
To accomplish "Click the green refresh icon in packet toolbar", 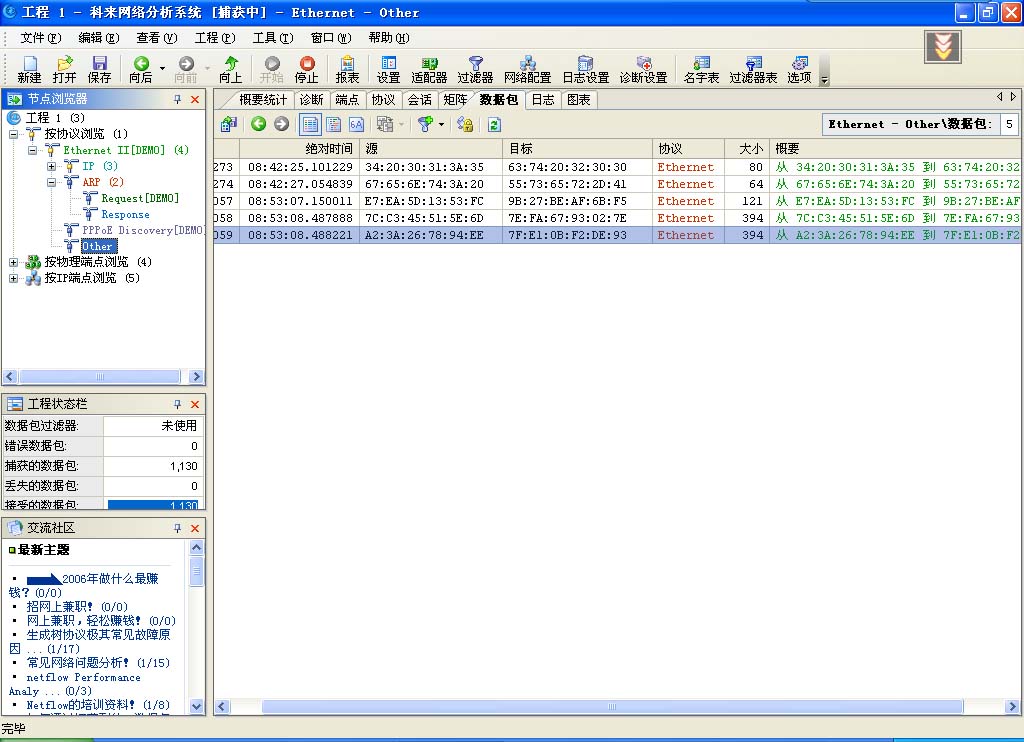I will 494,124.
